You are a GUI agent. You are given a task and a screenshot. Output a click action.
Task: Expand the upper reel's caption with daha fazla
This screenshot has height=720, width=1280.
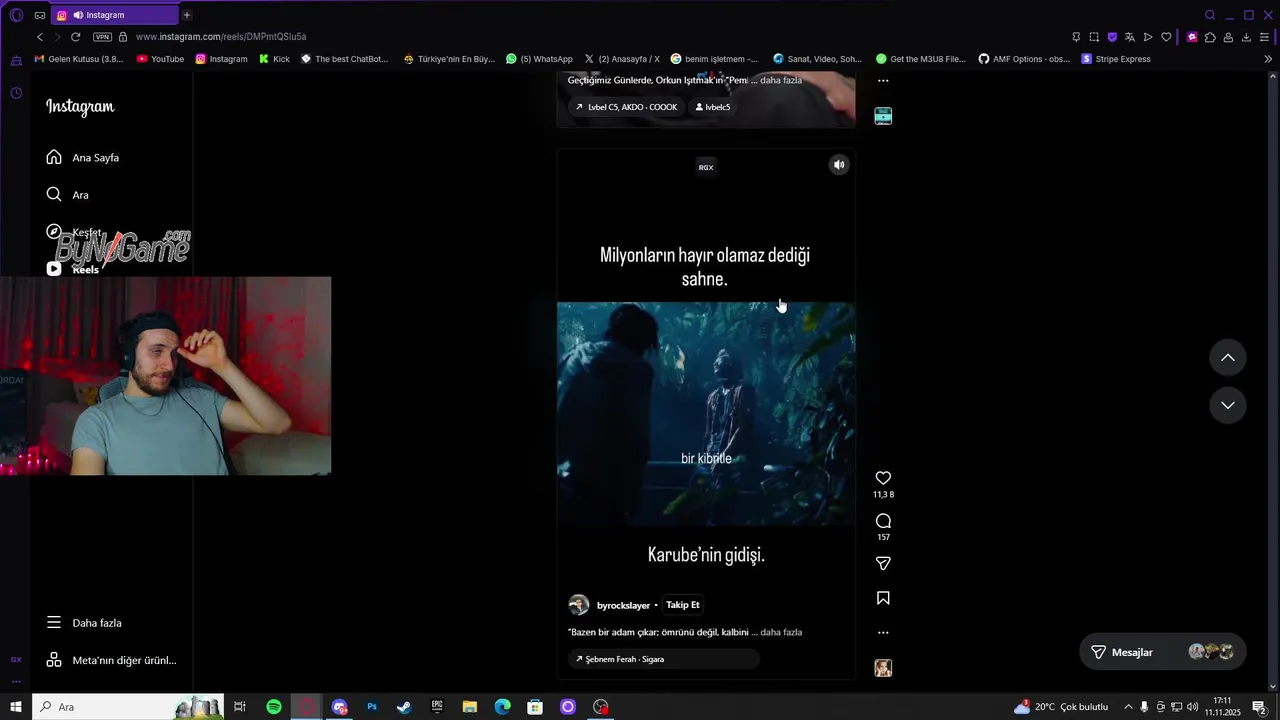tap(781, 80)
